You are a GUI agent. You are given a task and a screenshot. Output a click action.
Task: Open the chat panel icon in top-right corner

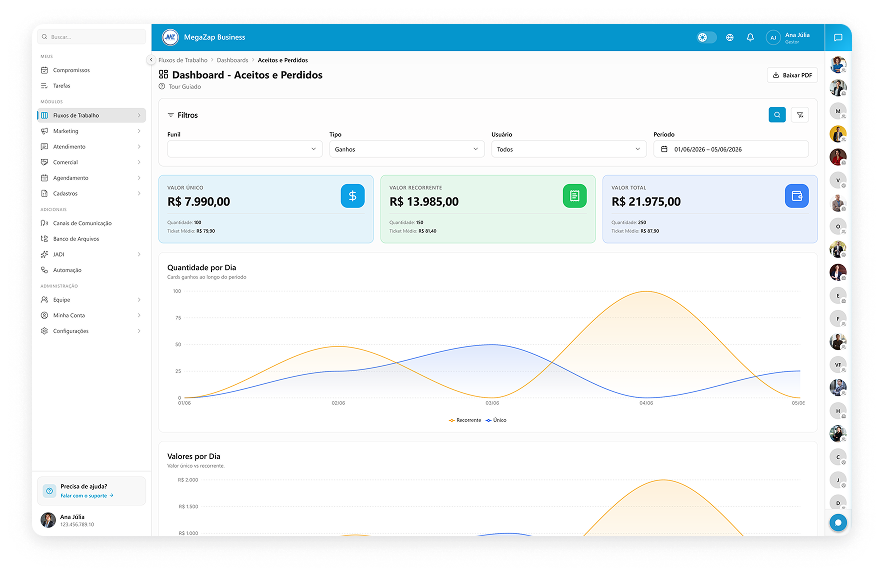pyautogui.click(x=838, y=37)
